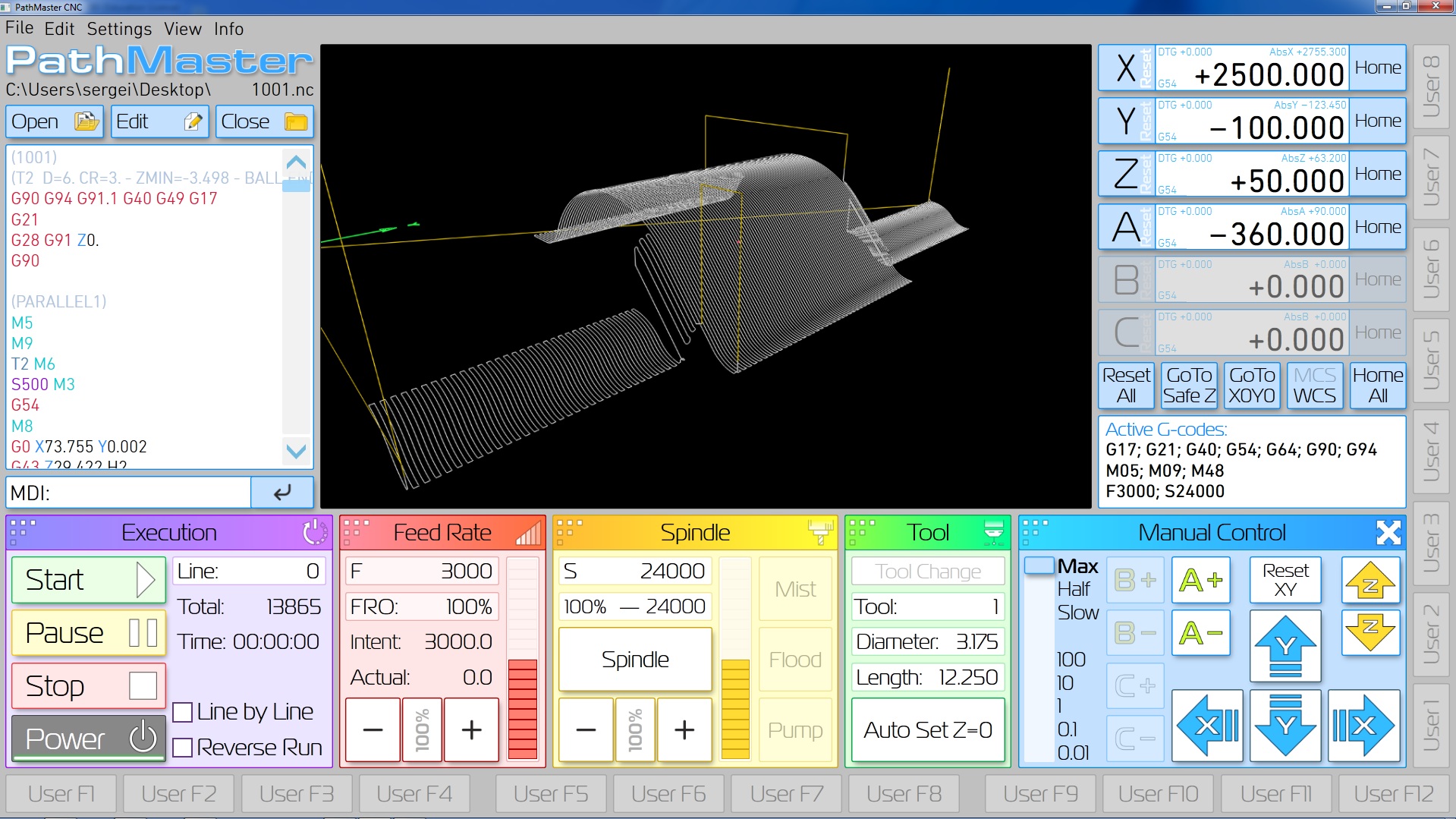The image size is (1456, 819).
Task: Open the File menu
Action: pos(20,29)
